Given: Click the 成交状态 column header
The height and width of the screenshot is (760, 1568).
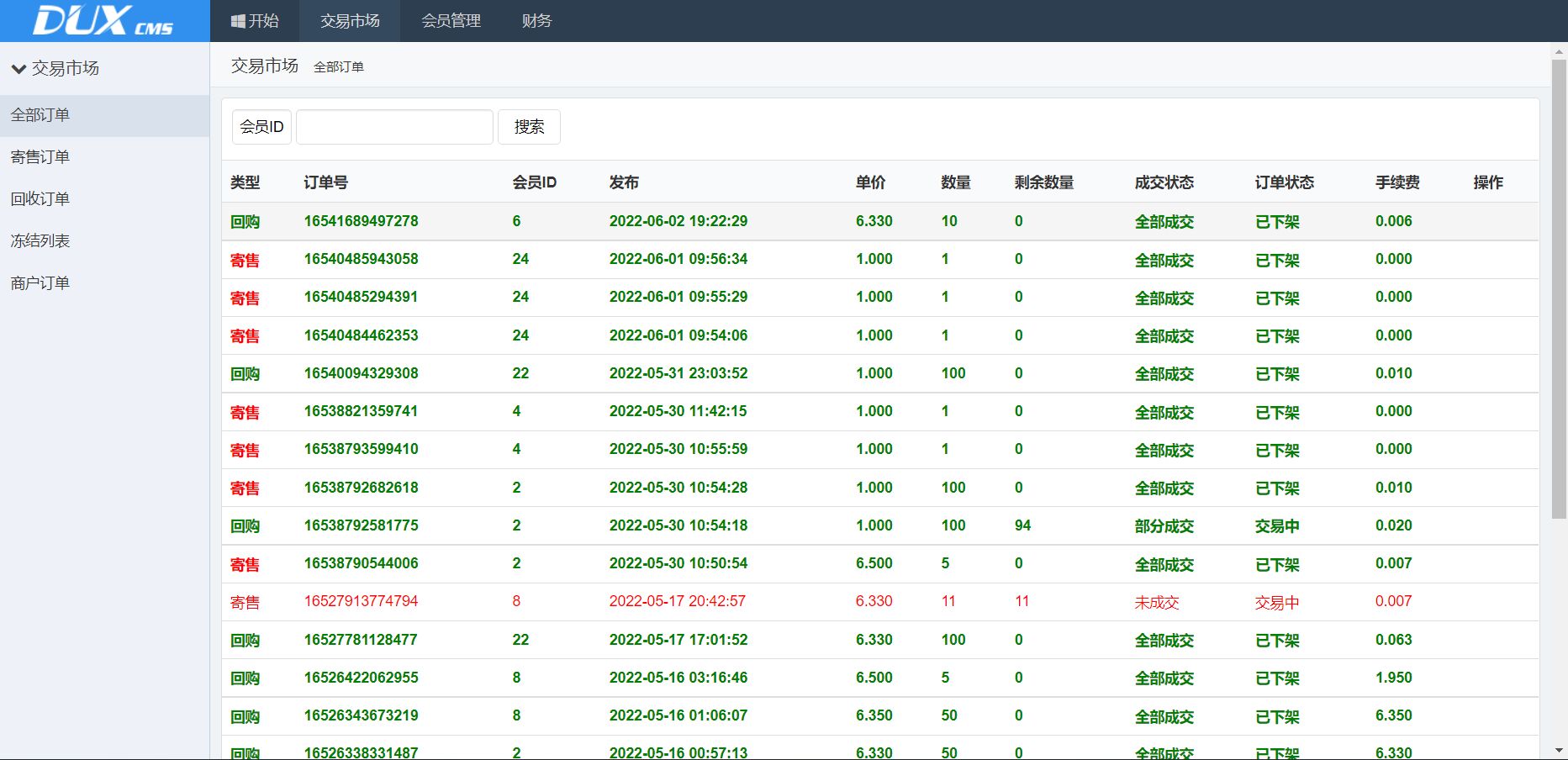Looking at the screenshot, I should pos(1164,182).
